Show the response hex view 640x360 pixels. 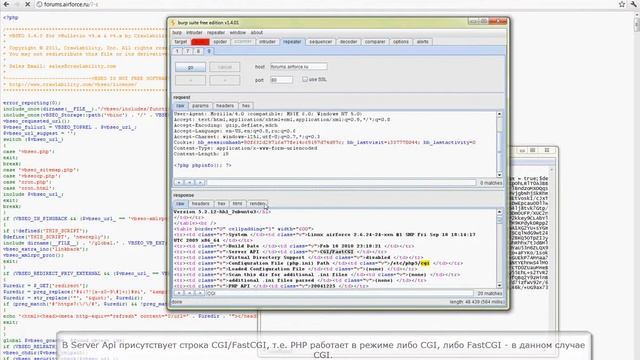point(221,204)
